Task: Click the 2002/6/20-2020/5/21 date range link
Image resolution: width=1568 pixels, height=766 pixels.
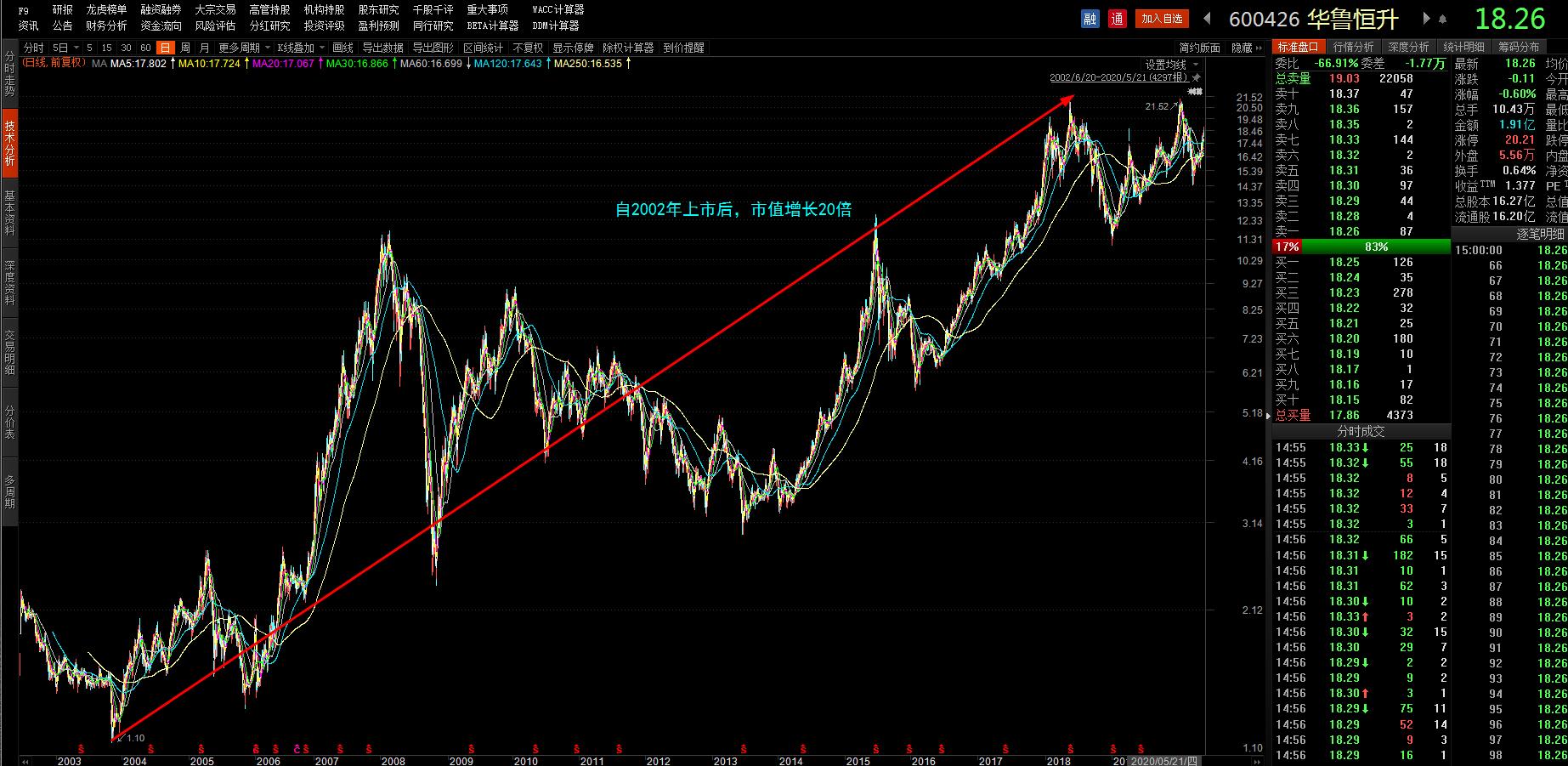Action: 1118,77
